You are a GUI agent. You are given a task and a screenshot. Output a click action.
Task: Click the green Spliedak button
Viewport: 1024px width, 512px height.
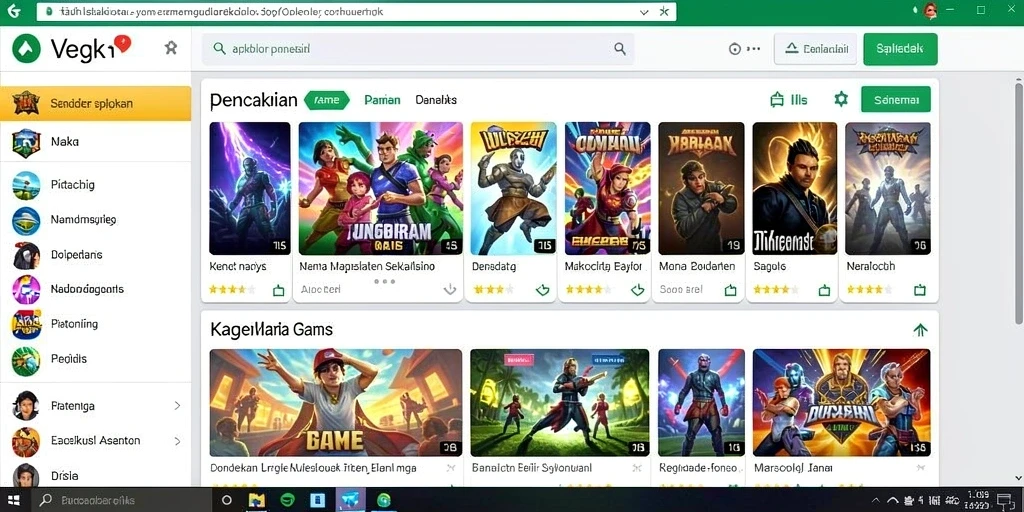coord(900,49)
